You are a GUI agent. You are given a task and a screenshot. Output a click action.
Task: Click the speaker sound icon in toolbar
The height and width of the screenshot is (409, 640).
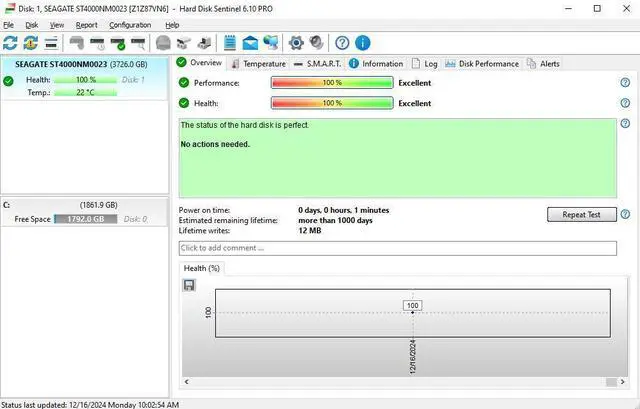(x=316, y=43)
